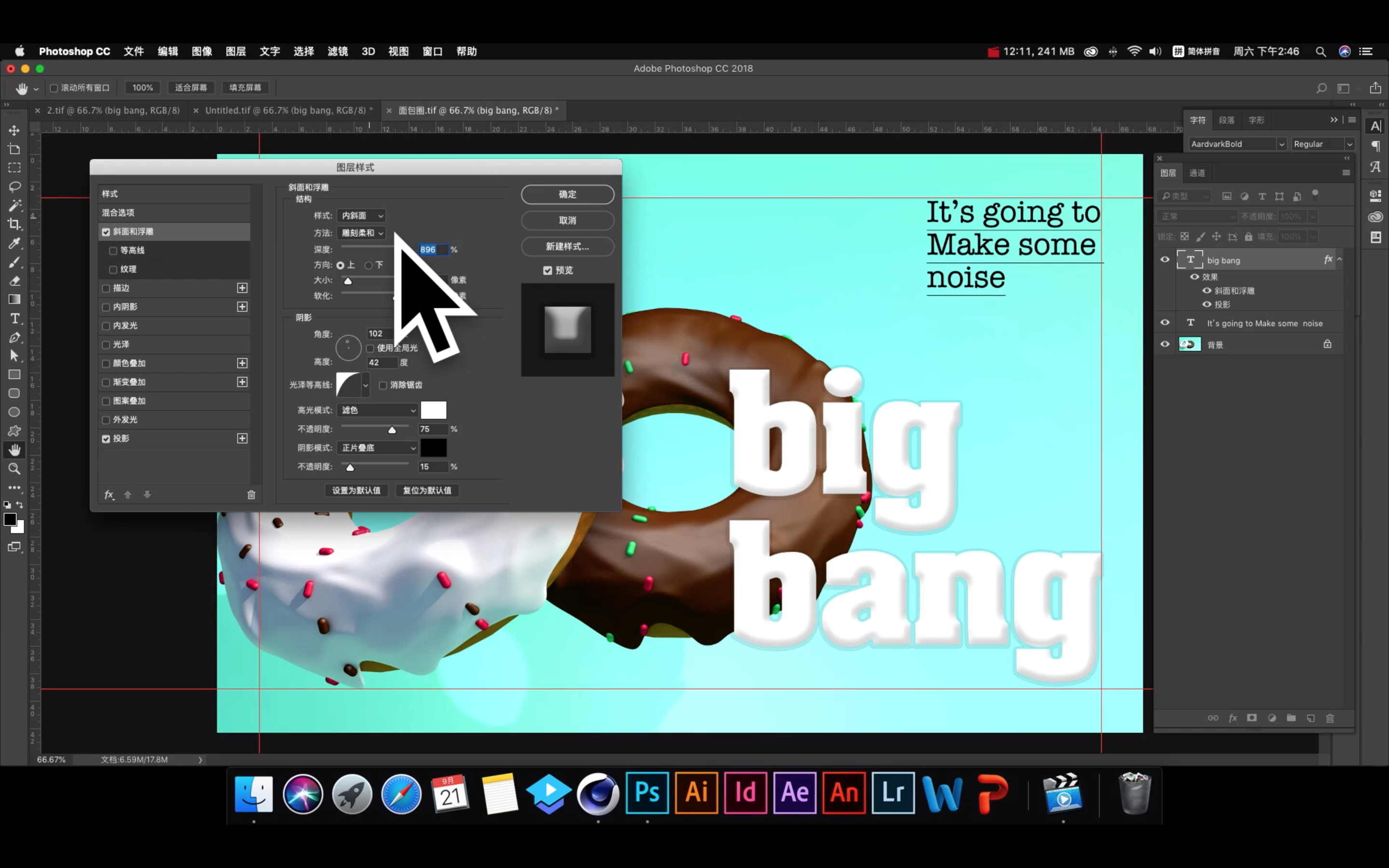Enable the 描边 stroke checkbox
Screen dimensions: 1389x868
106,288
